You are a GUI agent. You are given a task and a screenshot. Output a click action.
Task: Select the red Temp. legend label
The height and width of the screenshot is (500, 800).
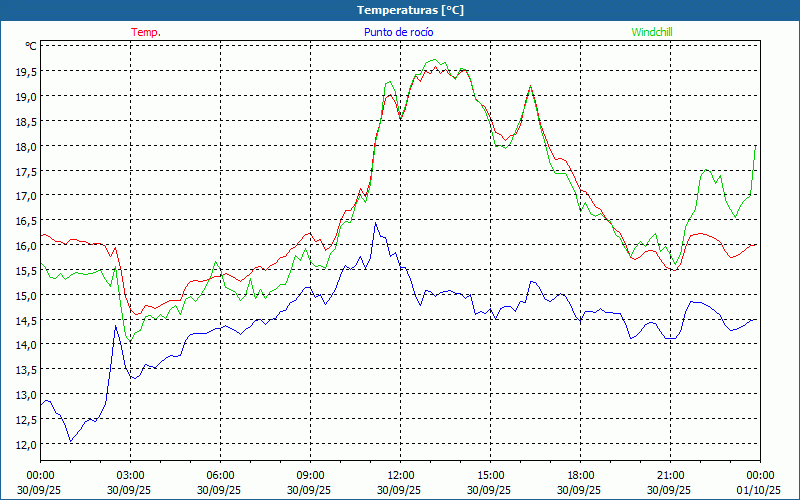click(x=146, y=32)
